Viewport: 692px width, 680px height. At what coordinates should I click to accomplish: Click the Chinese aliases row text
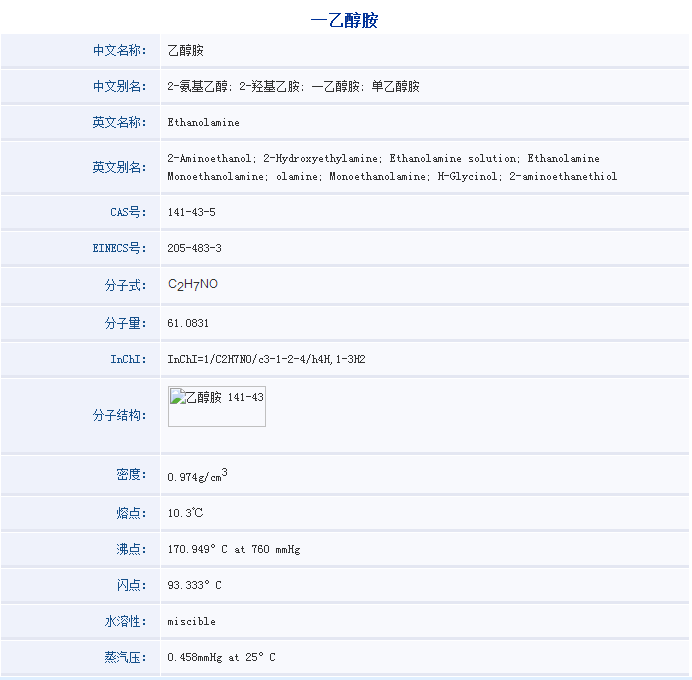(293, 86)
